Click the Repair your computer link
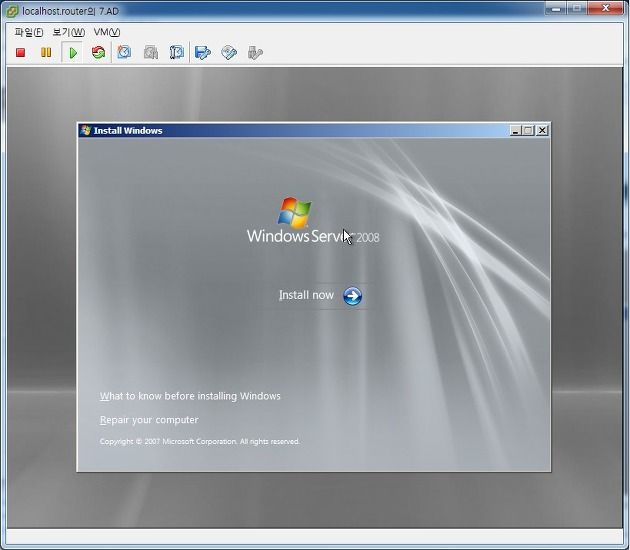This screenshot has height=550, width=630. pos(149,420)
